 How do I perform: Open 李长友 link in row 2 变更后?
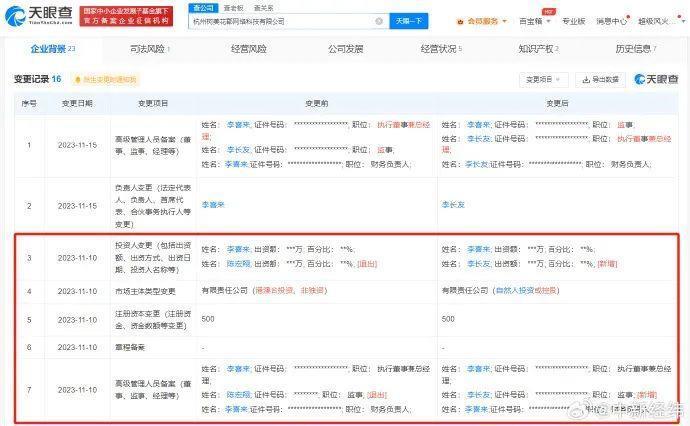[x=453, y=205]
